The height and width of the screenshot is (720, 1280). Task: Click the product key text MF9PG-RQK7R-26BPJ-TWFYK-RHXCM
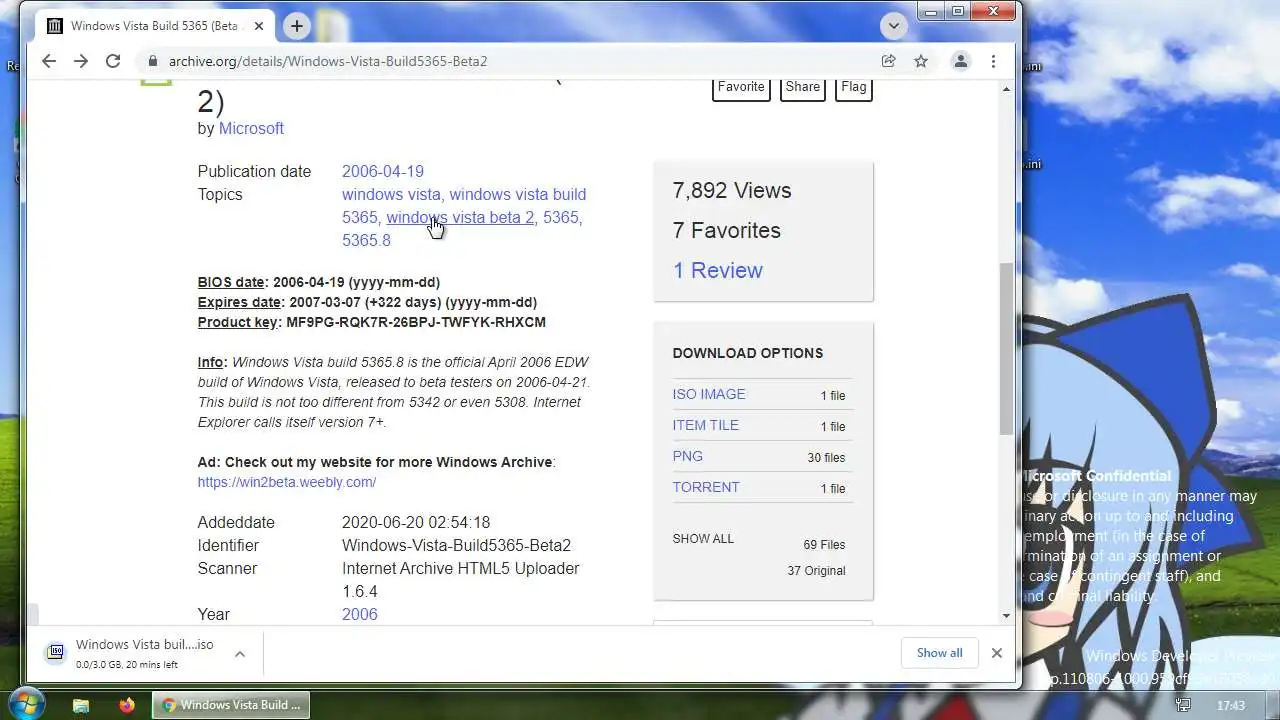[x=416, y=322]
